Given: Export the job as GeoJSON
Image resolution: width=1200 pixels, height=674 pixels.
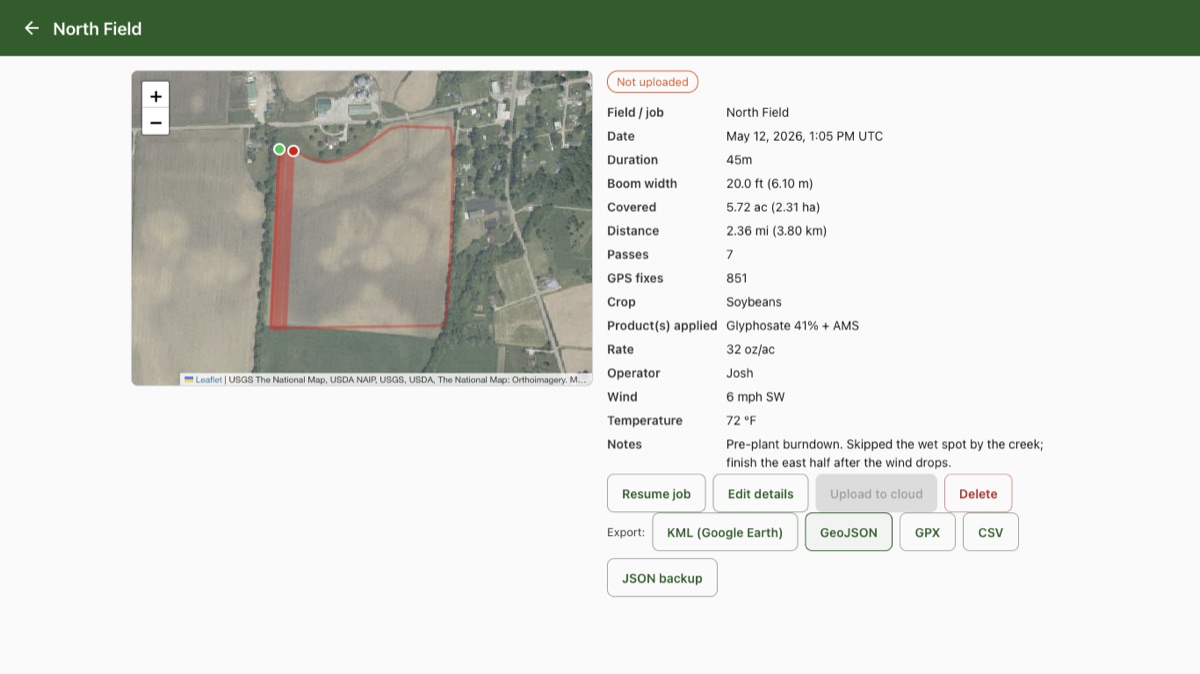Looking at the screenshot, I should (849, 532).
